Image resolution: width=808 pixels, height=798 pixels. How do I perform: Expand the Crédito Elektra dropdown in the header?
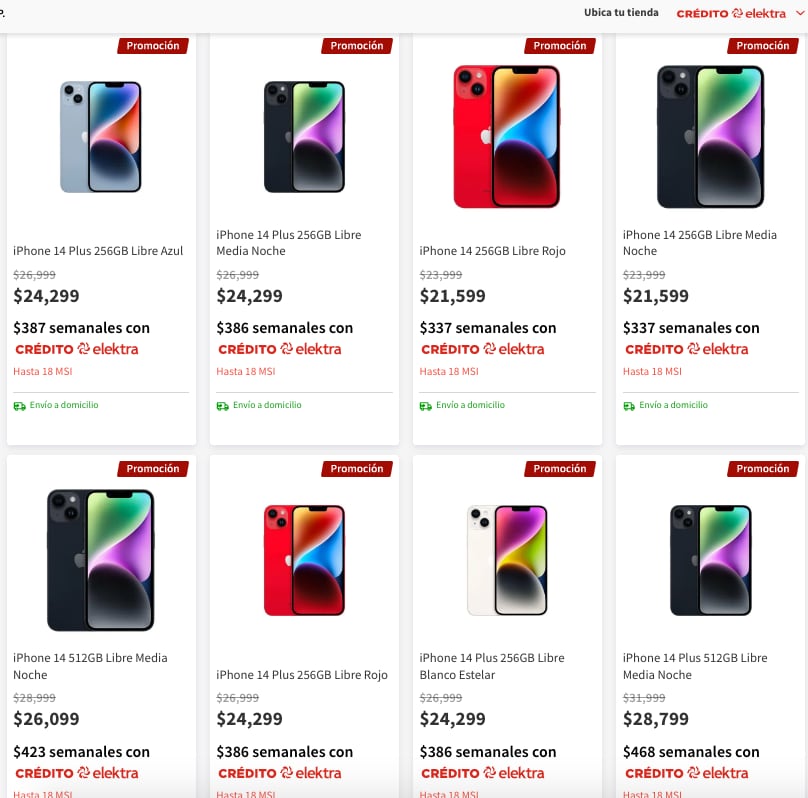coord(799,13)
